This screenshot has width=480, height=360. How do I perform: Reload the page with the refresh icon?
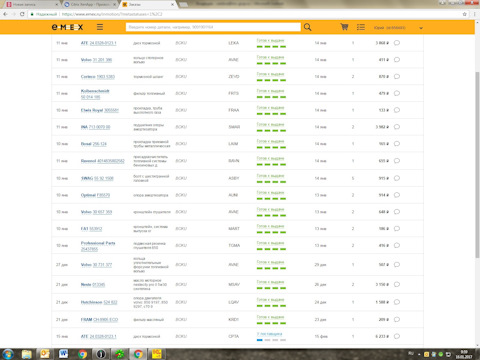click(x=22, y=14)
